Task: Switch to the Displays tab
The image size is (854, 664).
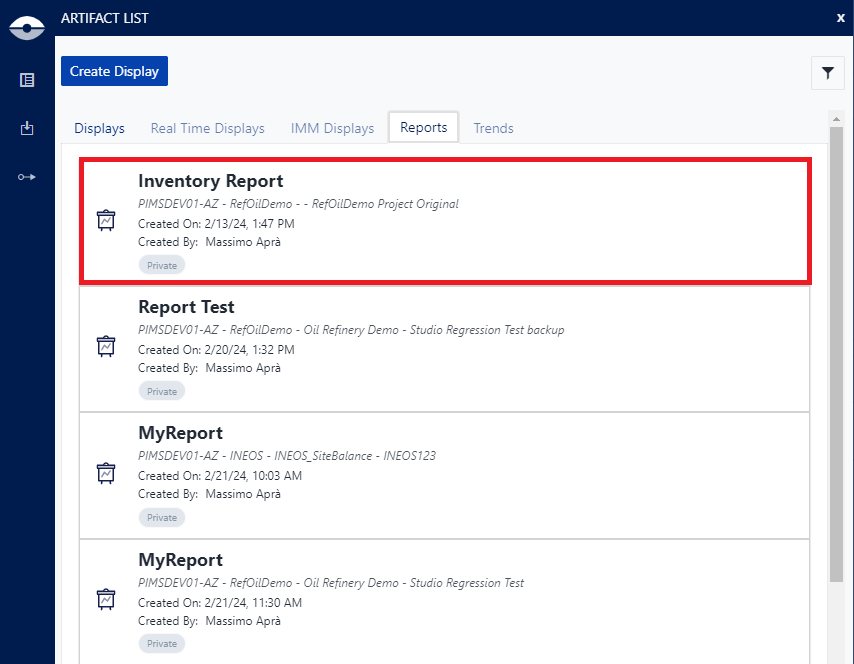Action: 99,128
